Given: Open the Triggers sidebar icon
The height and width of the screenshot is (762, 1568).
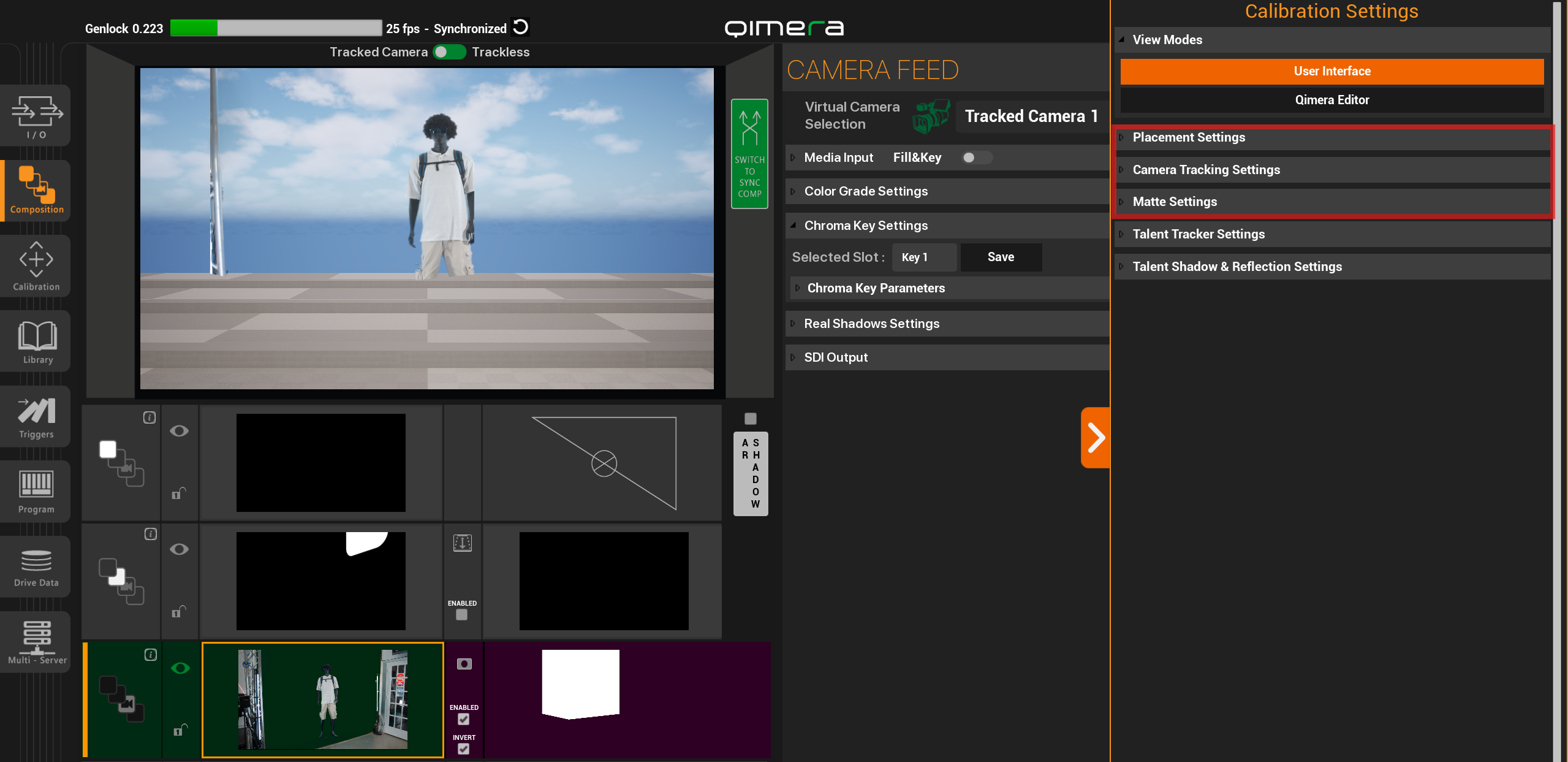Looking at the screenshot, I should point(36,417).
